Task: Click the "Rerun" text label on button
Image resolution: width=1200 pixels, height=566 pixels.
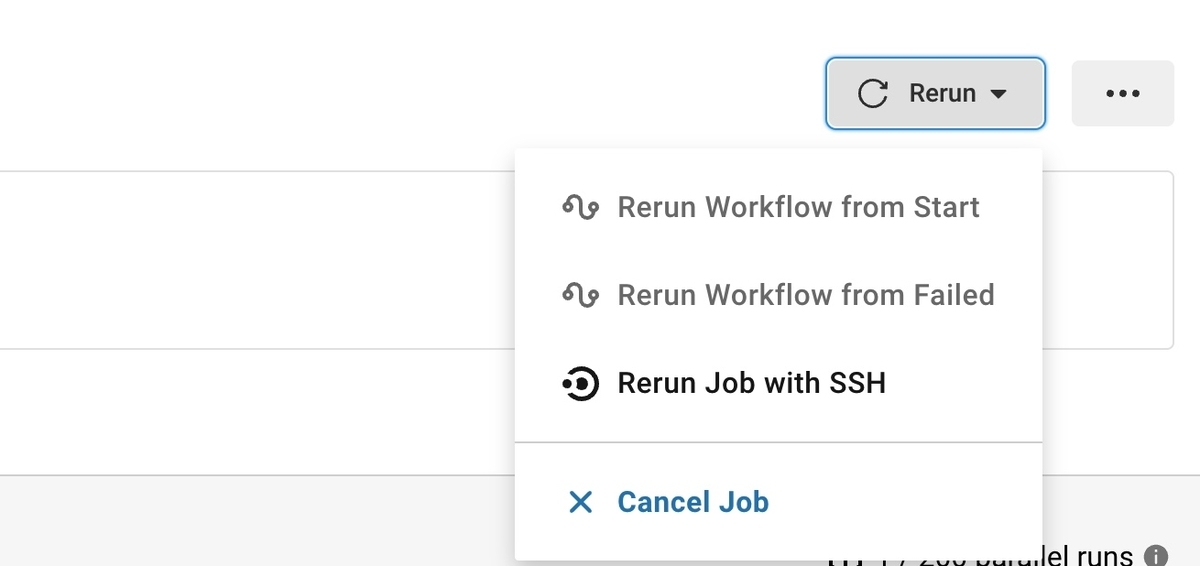Action: (942, 93)
